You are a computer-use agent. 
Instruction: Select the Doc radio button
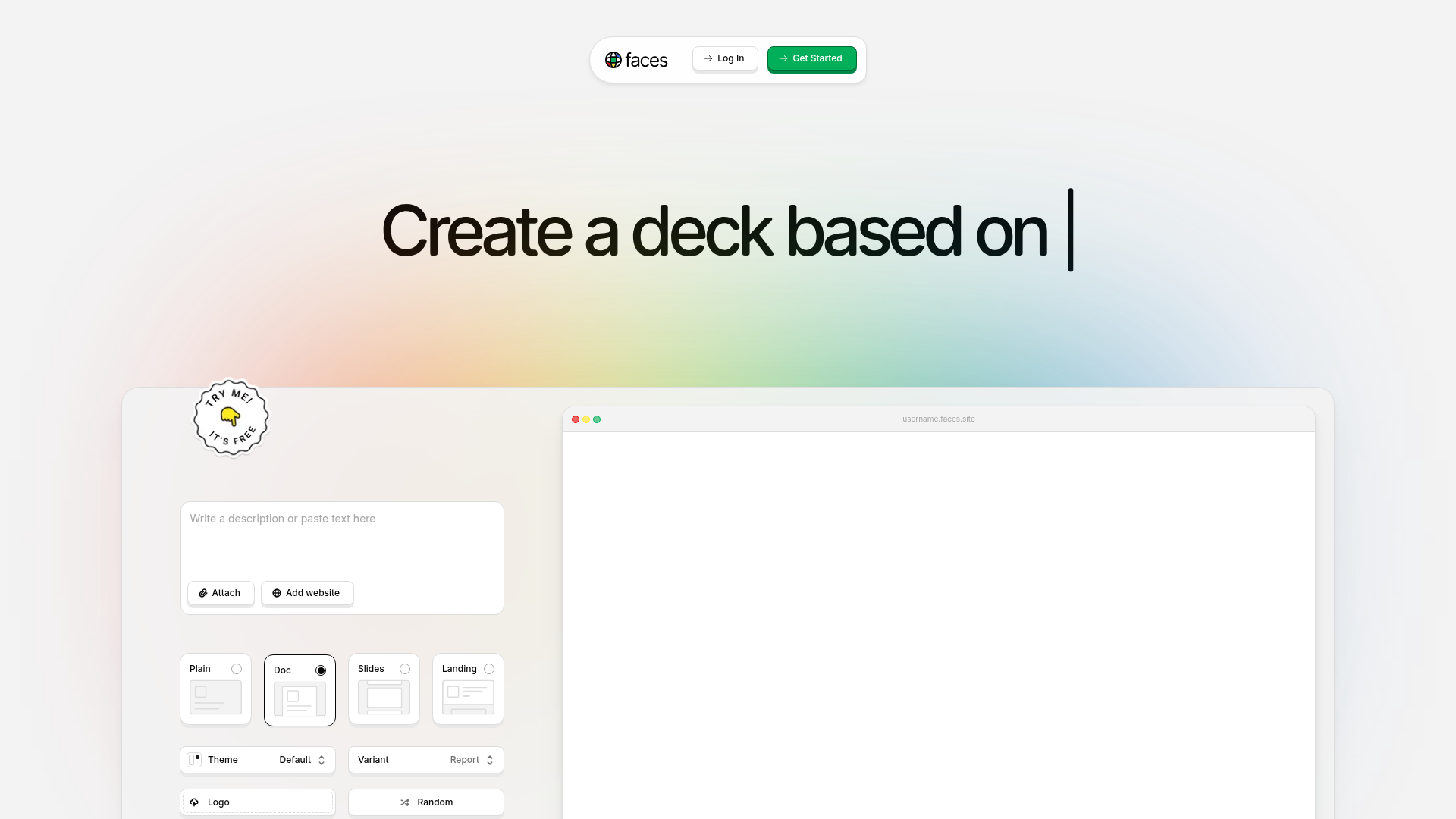click(321, 670)
